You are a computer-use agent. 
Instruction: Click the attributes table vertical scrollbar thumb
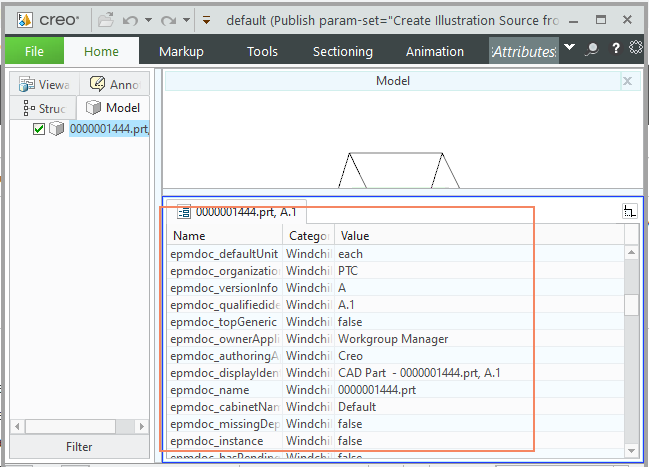click(x=630, y=305)
